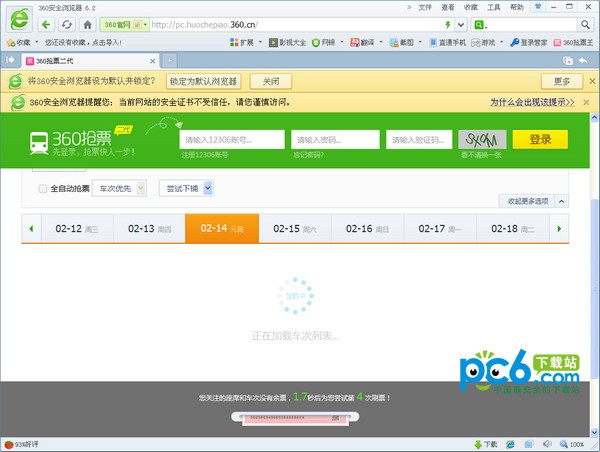Click the tab list windows icon
600x452 pixels.
pos(568,60)
